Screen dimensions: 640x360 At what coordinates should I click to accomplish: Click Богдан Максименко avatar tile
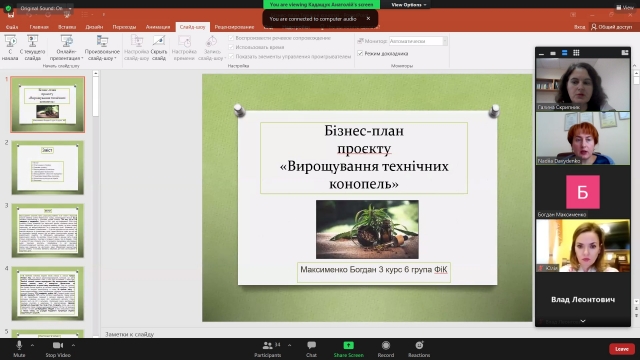pyautogui.click(x=583, y=192)
